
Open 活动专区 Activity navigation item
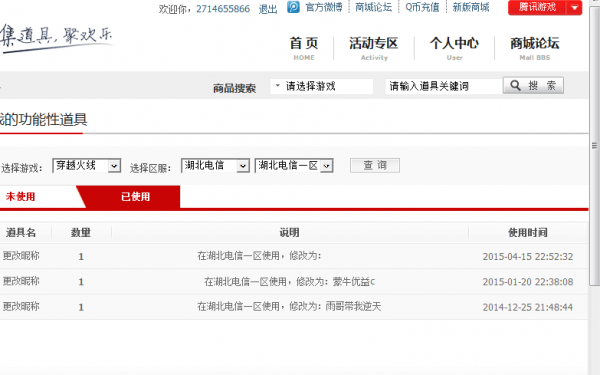click(x=374, y=48)
